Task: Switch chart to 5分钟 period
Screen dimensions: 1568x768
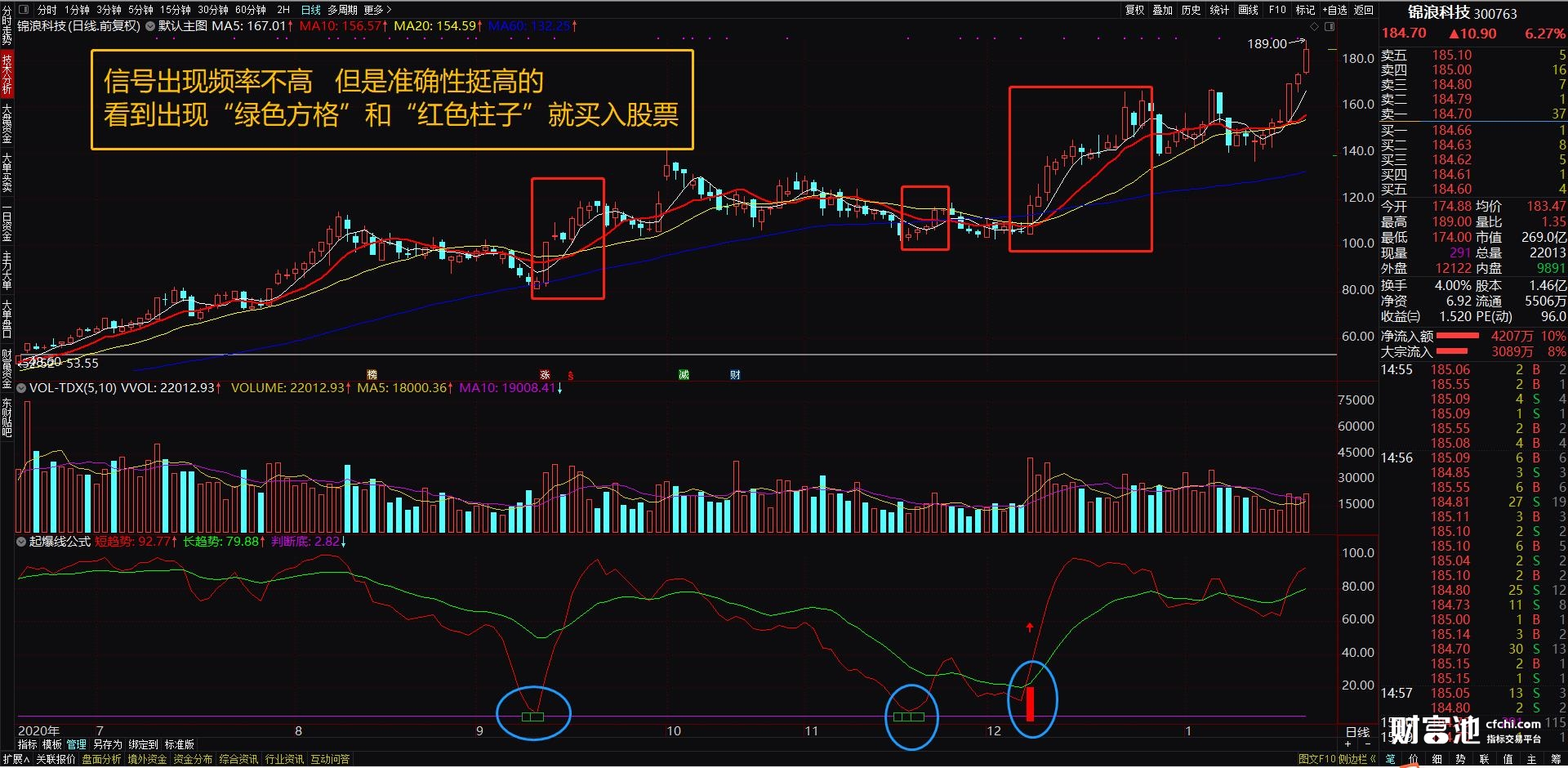Action: pyautogui.click(x=140, y=10)
